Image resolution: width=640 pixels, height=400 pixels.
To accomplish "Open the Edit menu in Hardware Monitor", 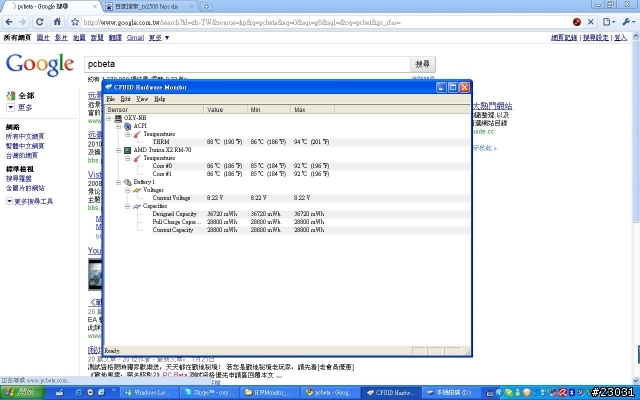I will tap(125, 99).
